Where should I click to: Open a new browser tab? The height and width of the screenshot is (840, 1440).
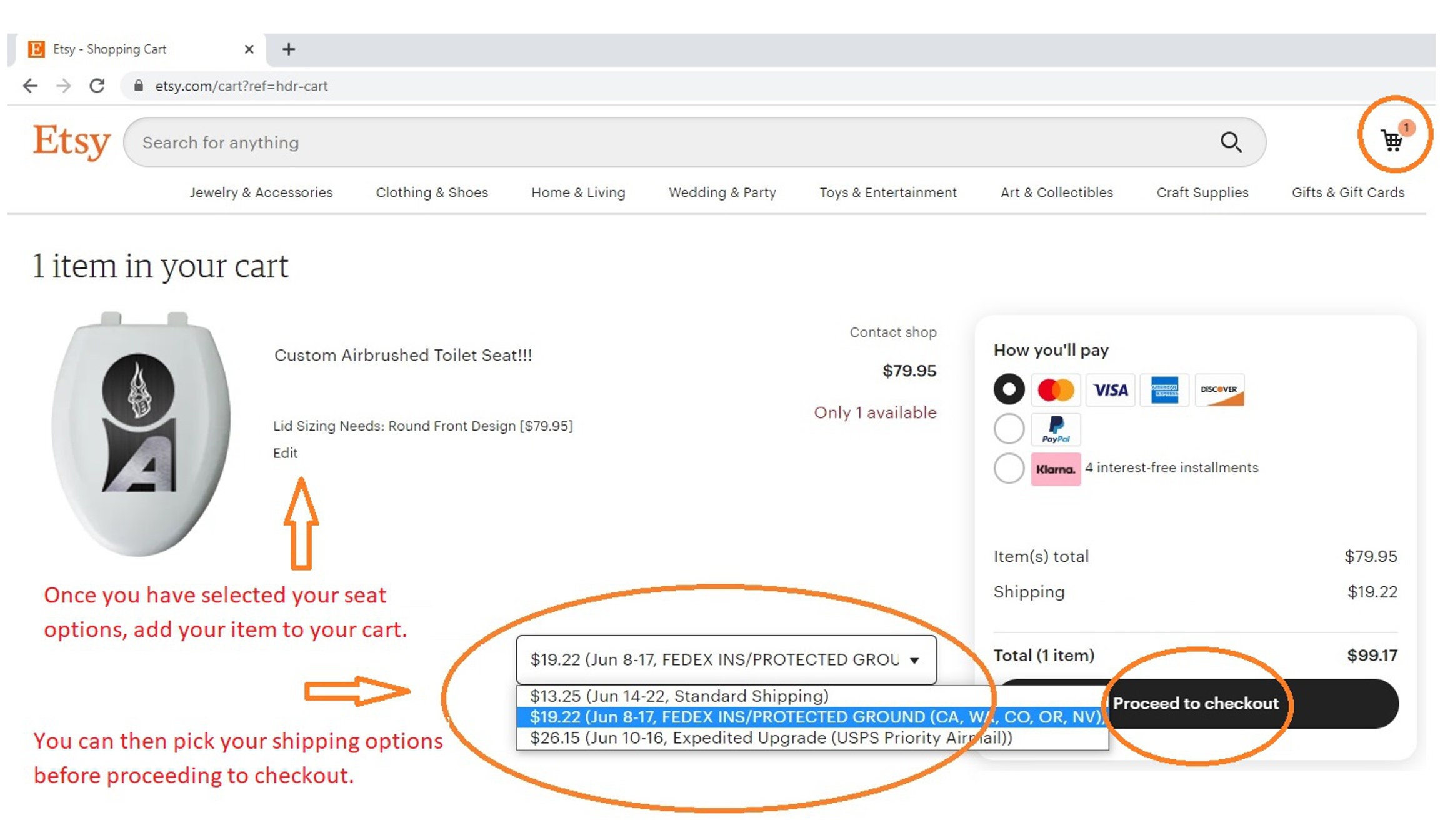[x=289, y=49]
